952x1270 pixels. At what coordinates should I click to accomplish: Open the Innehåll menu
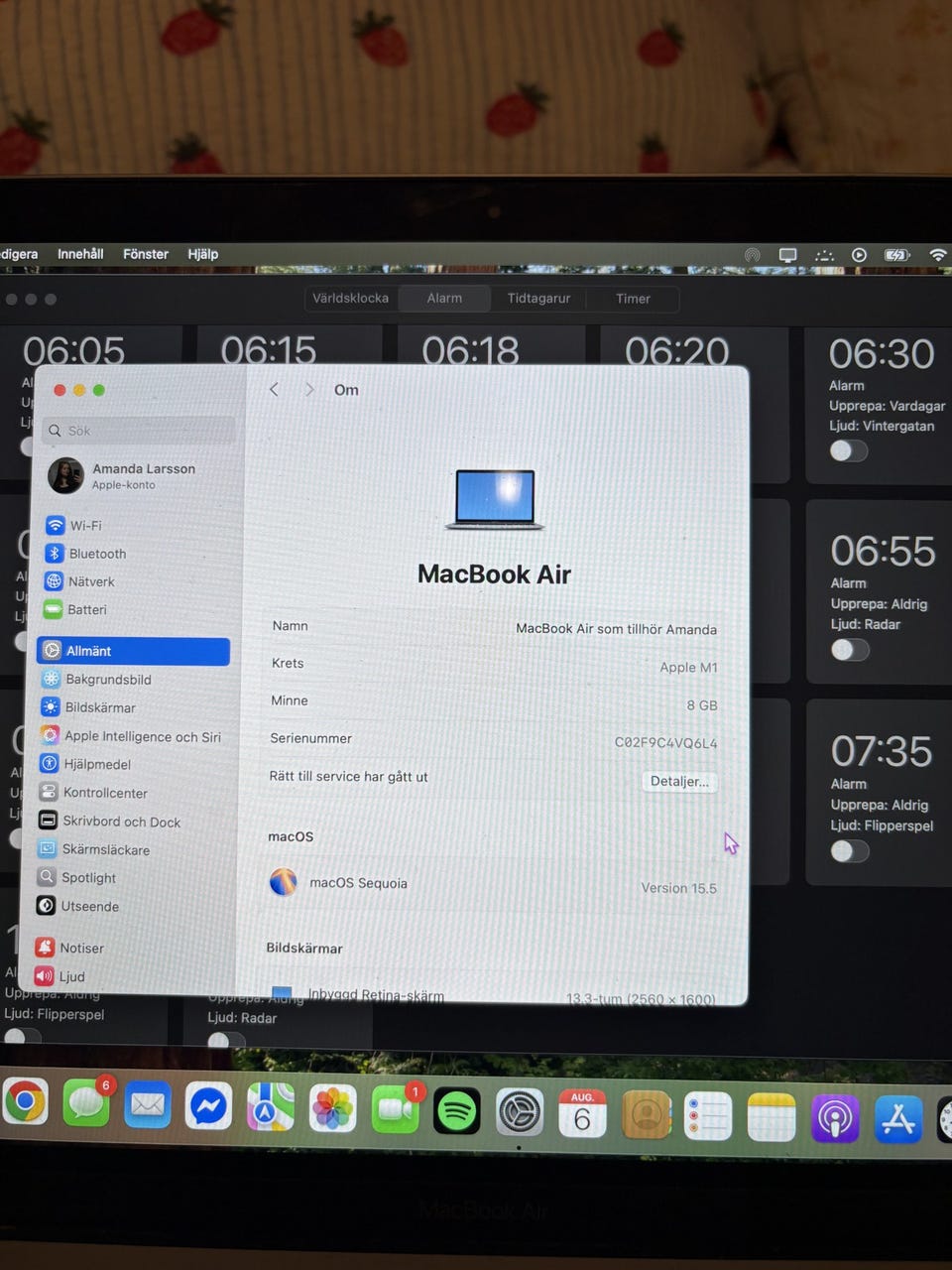pyautogui.click(x=80, y=254)
